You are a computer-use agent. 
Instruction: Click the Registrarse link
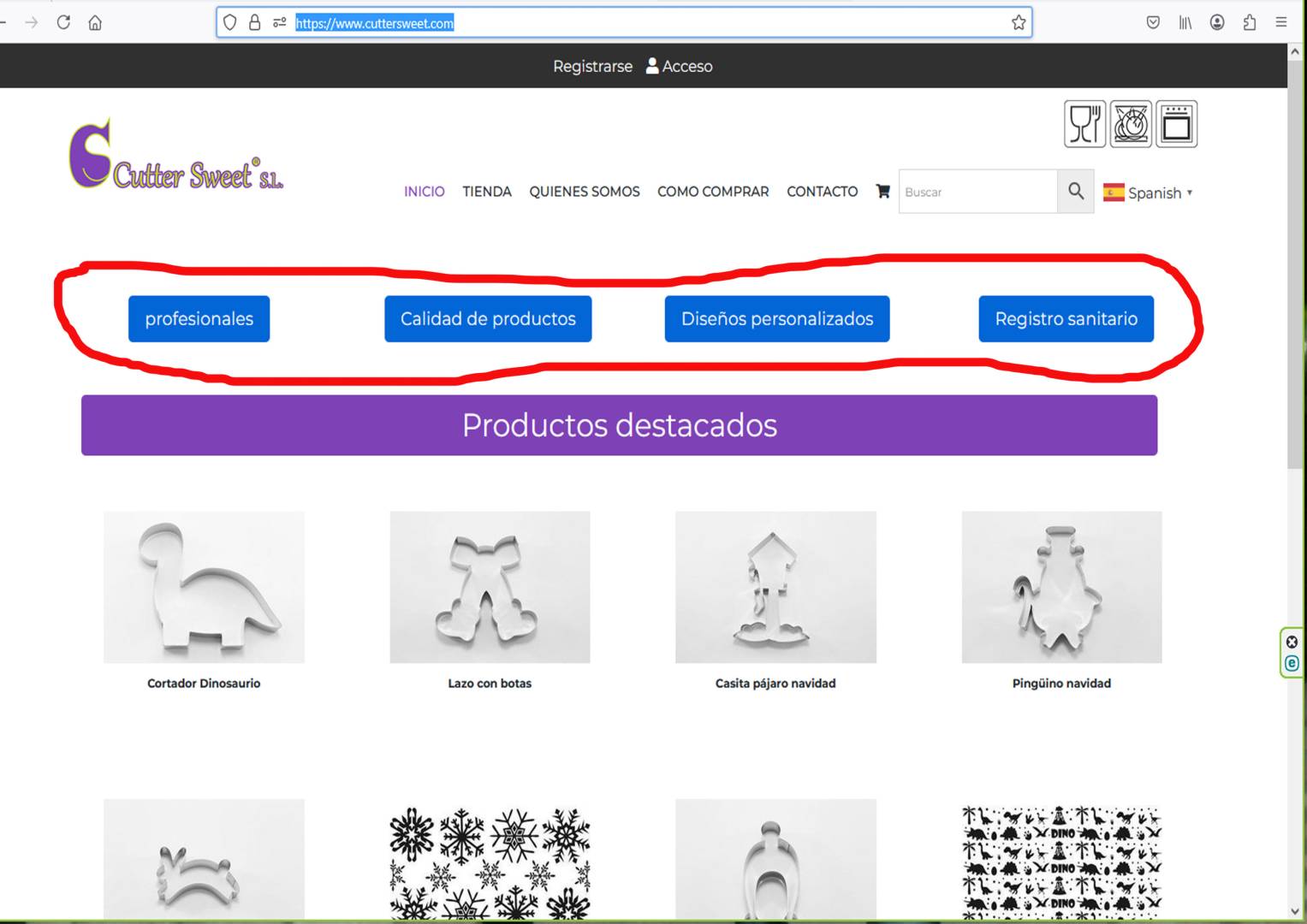pyautogui.click(x=592, y=66)
